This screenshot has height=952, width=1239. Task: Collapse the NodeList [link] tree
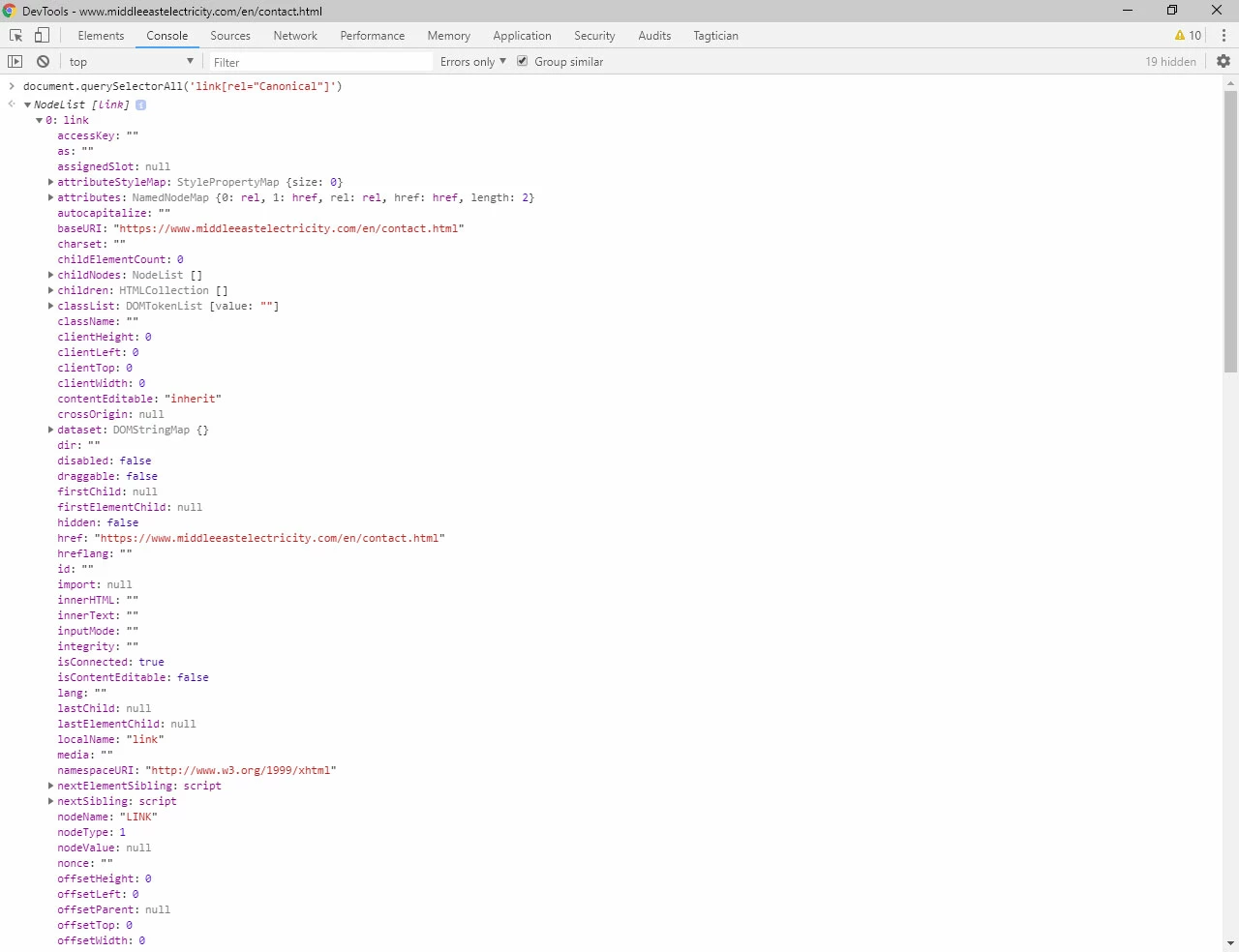click(x=28, y=104)
